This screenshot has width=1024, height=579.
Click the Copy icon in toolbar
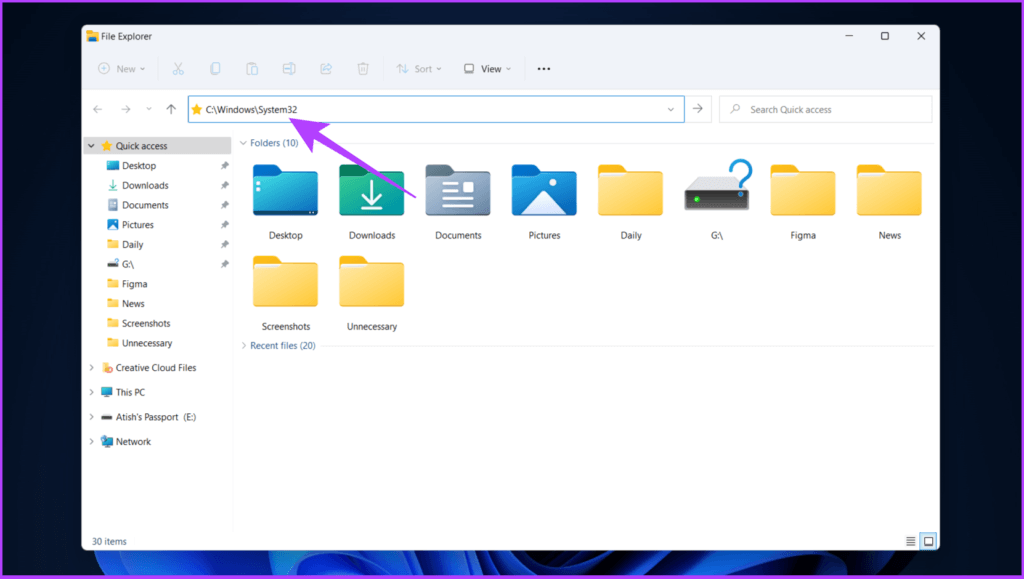[215, 69]
